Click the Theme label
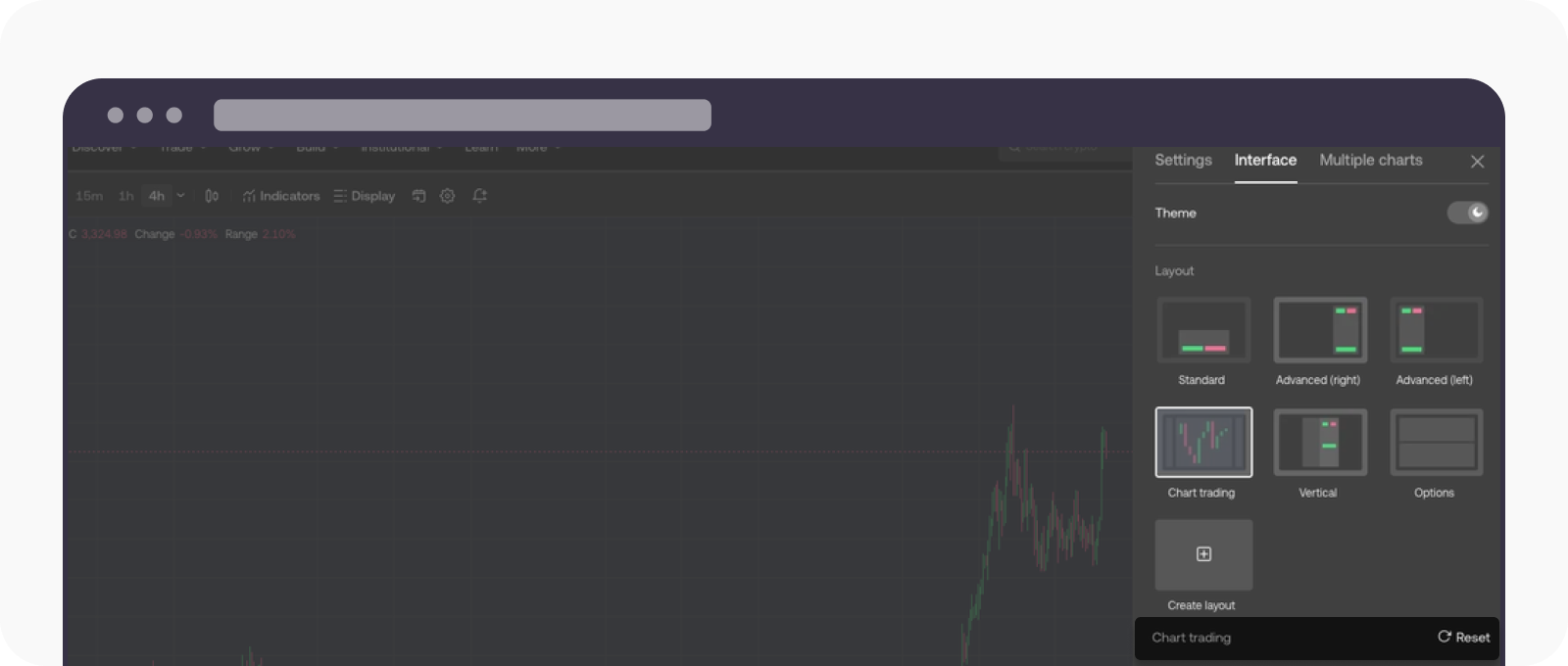The image size is (1568, 666). 1175,213
